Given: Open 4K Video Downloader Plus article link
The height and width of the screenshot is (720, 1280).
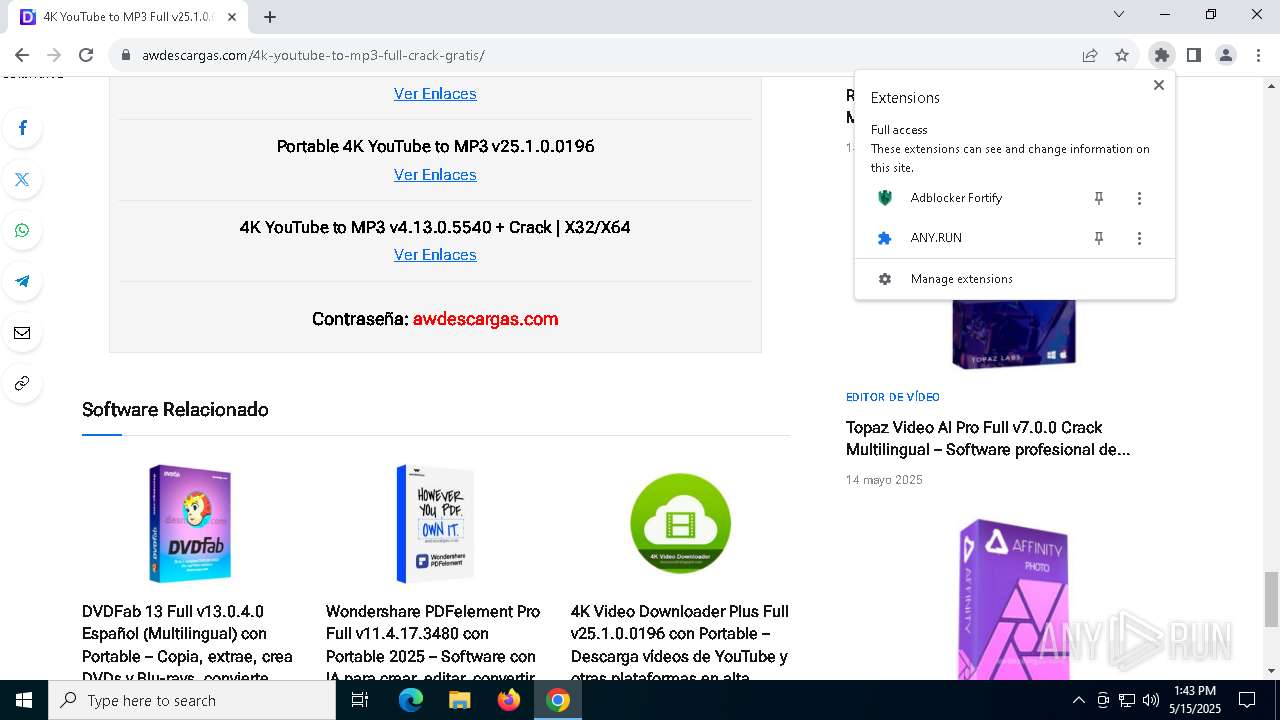Looking at the screenshot, I should pyautogui.click(x=680, y=644).
